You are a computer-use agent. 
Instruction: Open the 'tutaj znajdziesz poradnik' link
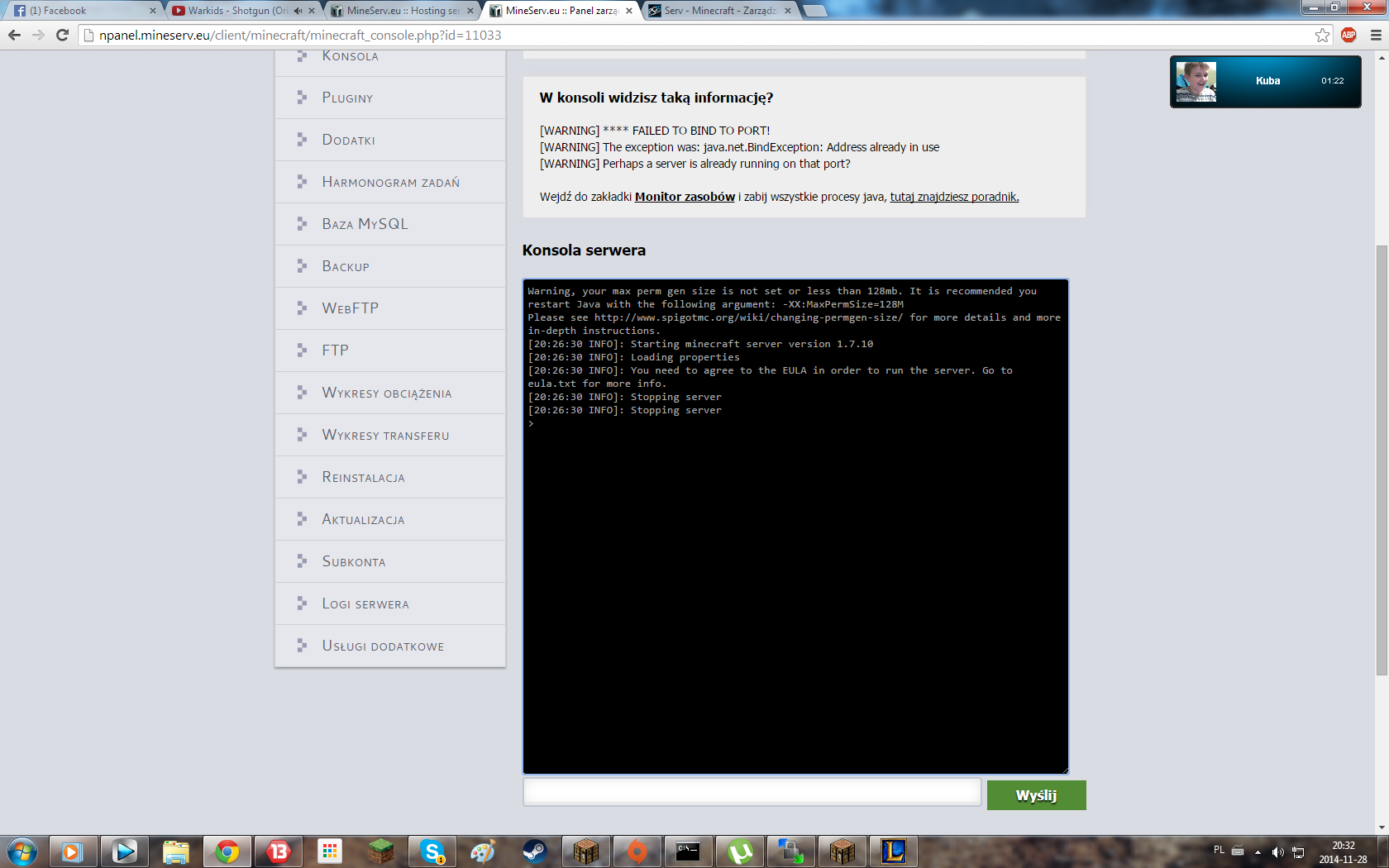(954, 197)
